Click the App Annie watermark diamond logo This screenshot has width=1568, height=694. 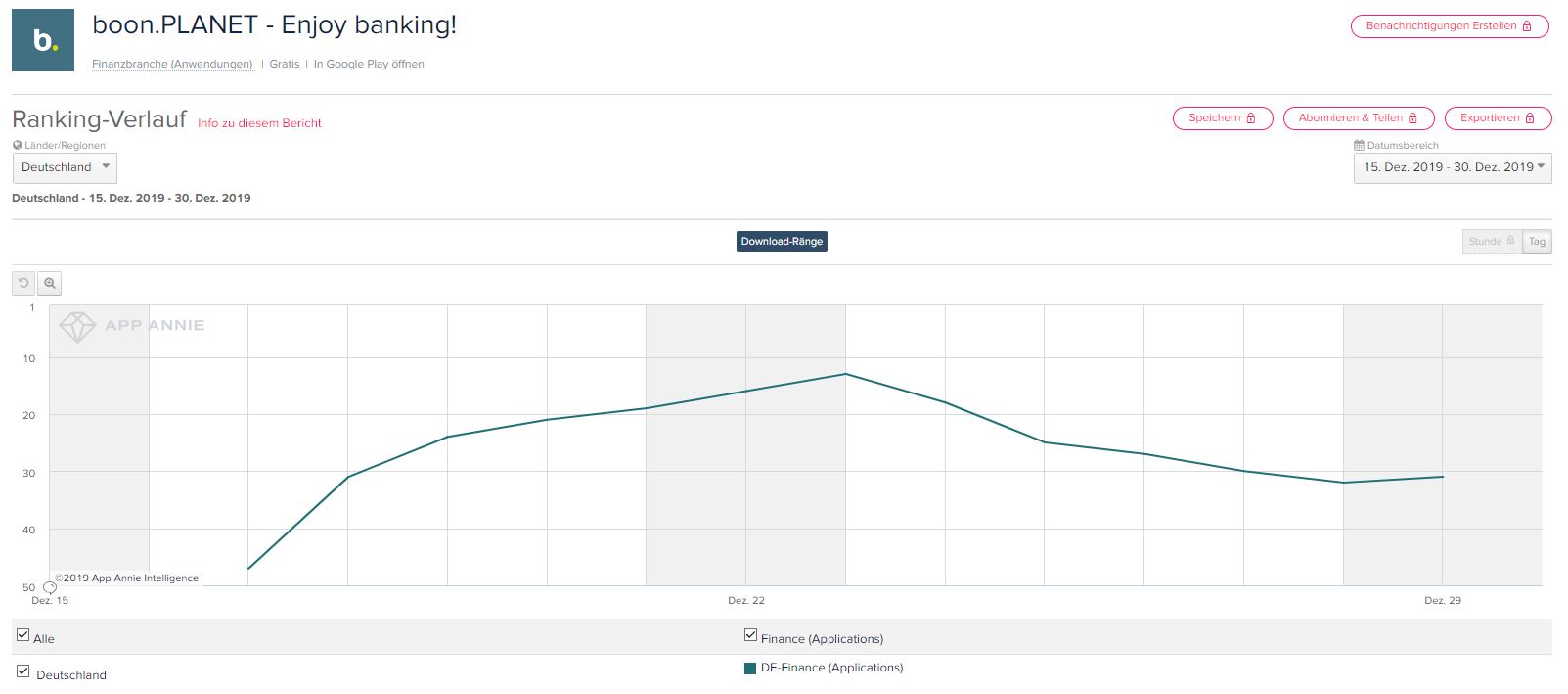tap(77, 325)
